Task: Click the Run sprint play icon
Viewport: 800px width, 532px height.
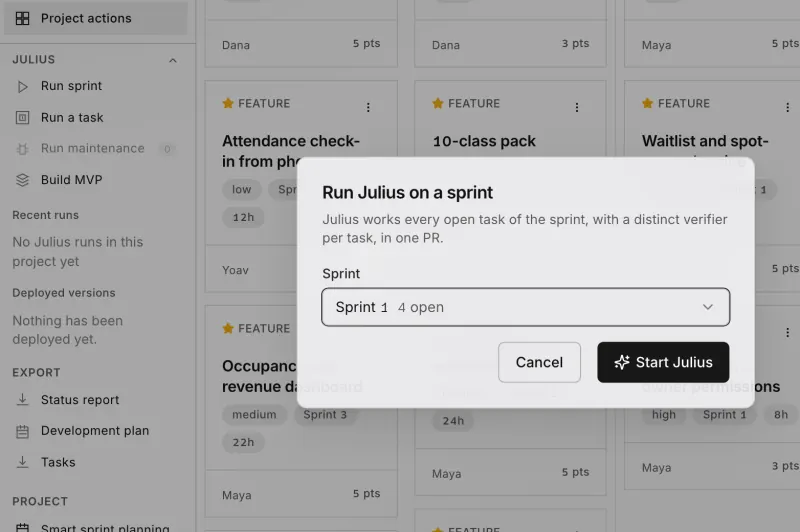Action: [22, 87]
